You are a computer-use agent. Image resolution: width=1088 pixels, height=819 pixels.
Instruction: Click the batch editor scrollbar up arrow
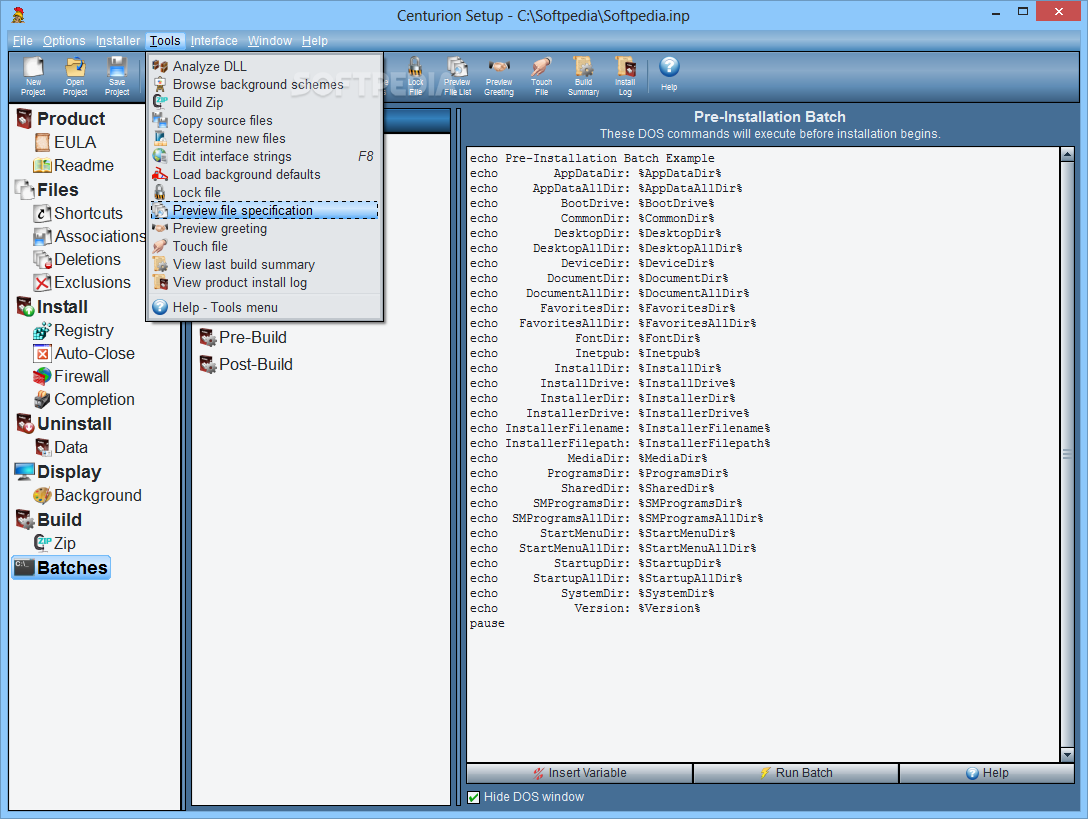[1067, 154]
